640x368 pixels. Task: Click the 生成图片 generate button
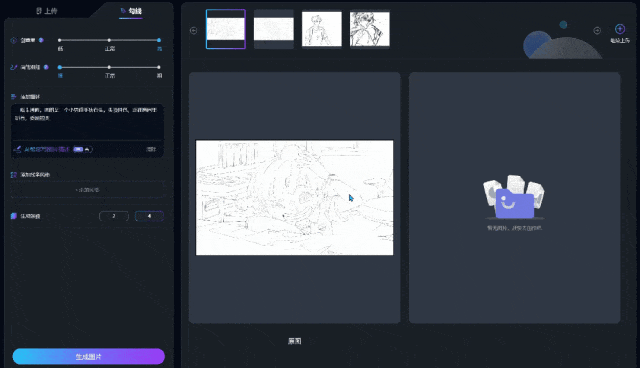[x=89, y=357]
